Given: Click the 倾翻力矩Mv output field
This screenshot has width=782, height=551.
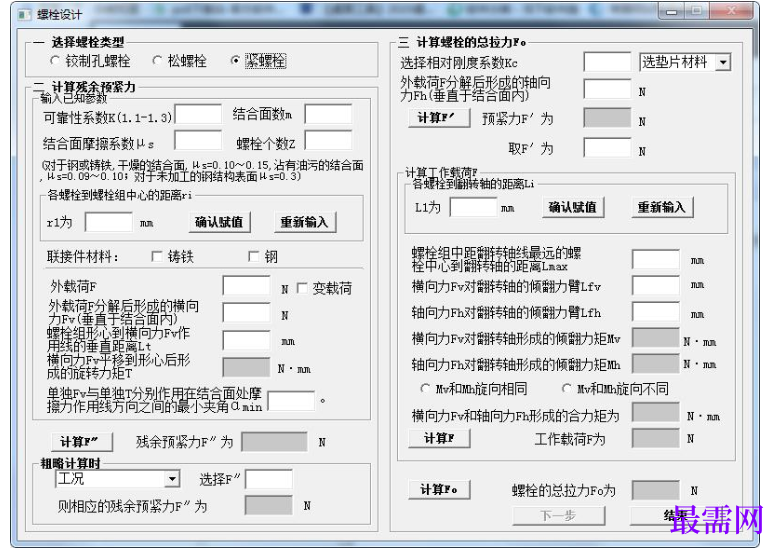Looking at the screenshot, I should (x=656, y=338).
